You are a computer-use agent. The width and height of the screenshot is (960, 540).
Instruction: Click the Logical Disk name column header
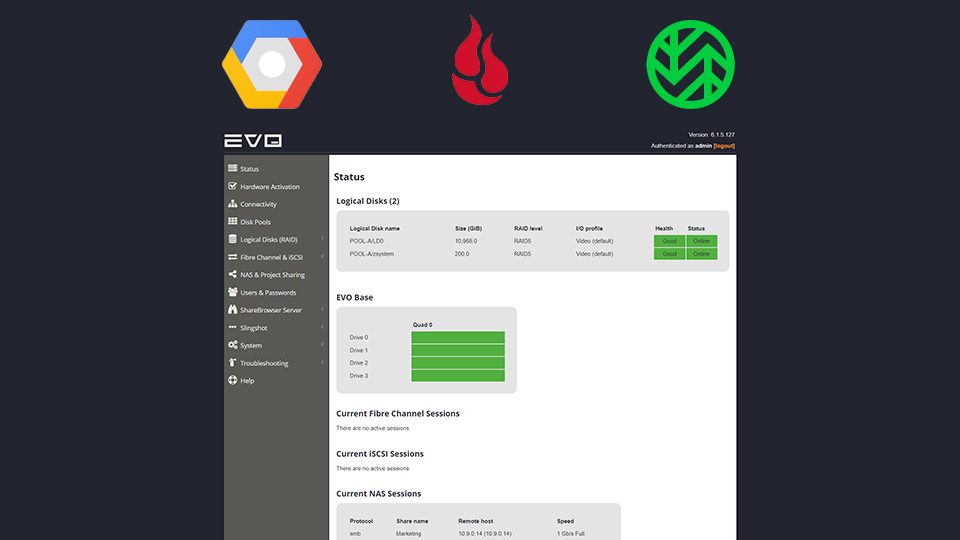[x=375, y=228]
